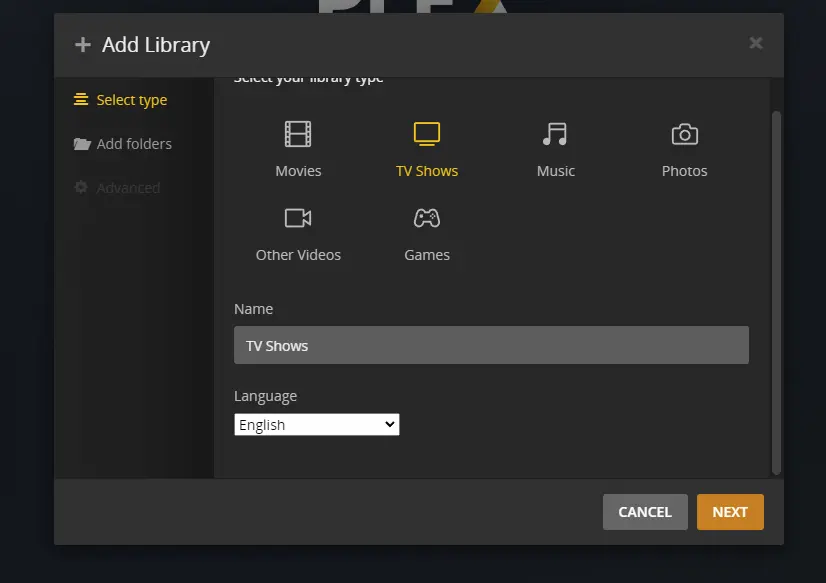Close the Add Library dialog with X
Screen dimensions: 826x583
(x=756, y=43)
